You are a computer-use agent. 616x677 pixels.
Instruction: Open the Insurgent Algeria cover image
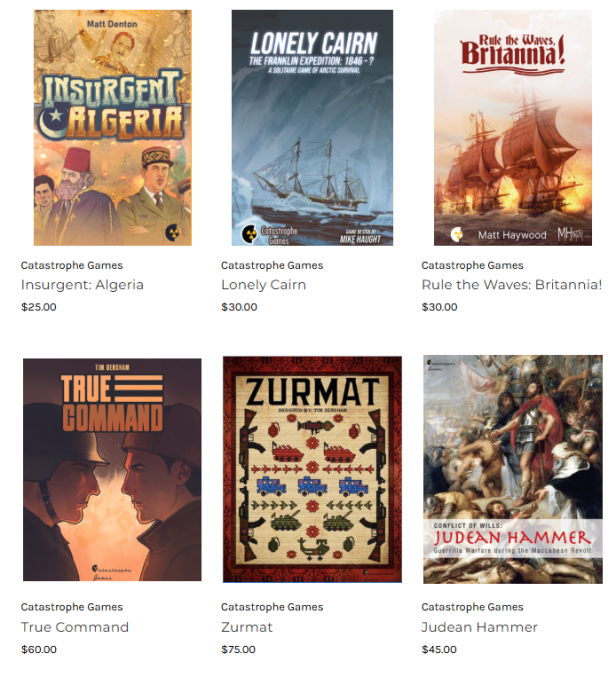(113, 128)
